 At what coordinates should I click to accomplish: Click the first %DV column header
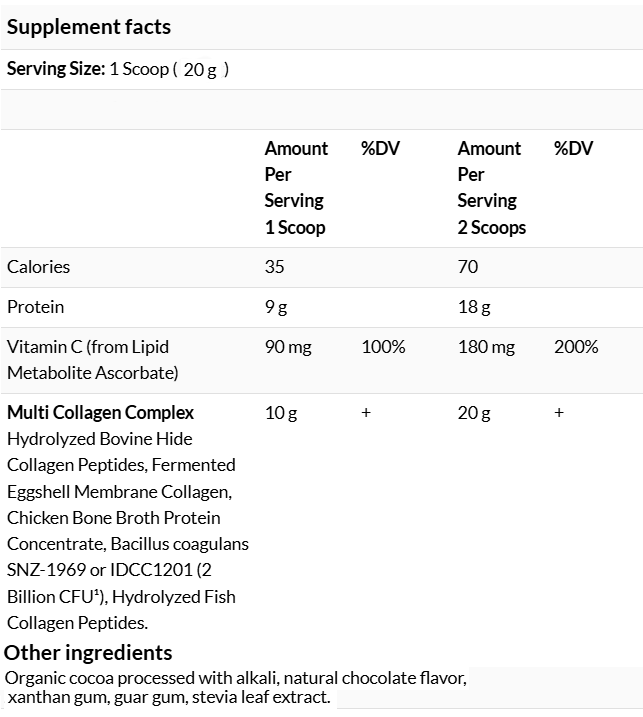pyautogui.click(x=380, y=149)
